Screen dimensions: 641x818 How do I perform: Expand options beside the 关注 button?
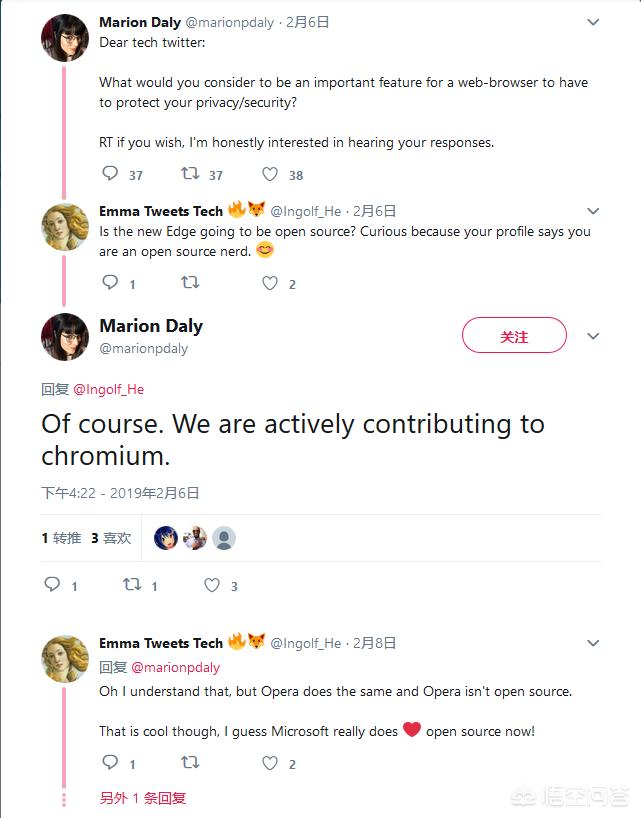click(593, 336)
